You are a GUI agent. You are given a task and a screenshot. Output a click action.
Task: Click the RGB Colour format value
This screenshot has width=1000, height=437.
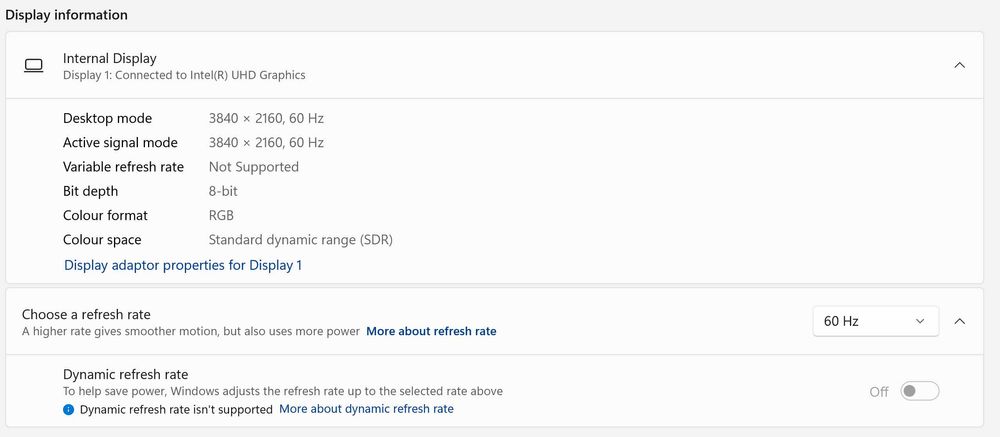221,215
